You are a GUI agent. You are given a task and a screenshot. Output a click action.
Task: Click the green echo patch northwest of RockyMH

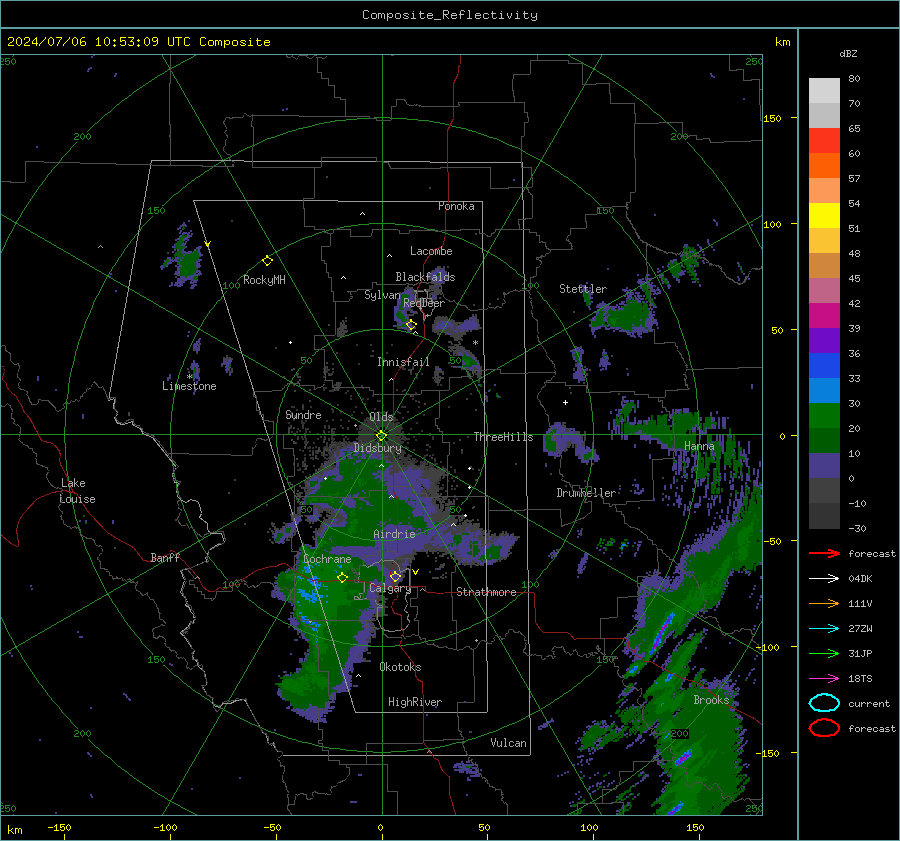pos(185,257)
